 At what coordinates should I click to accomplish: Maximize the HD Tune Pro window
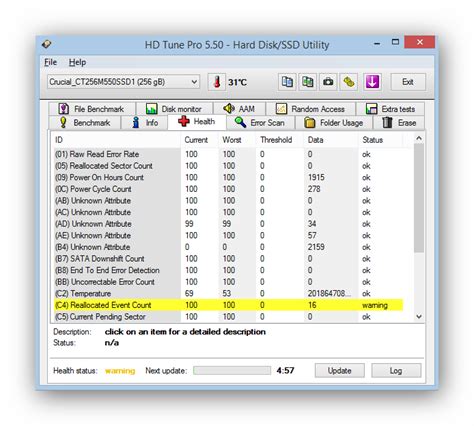tap(395, 42)
